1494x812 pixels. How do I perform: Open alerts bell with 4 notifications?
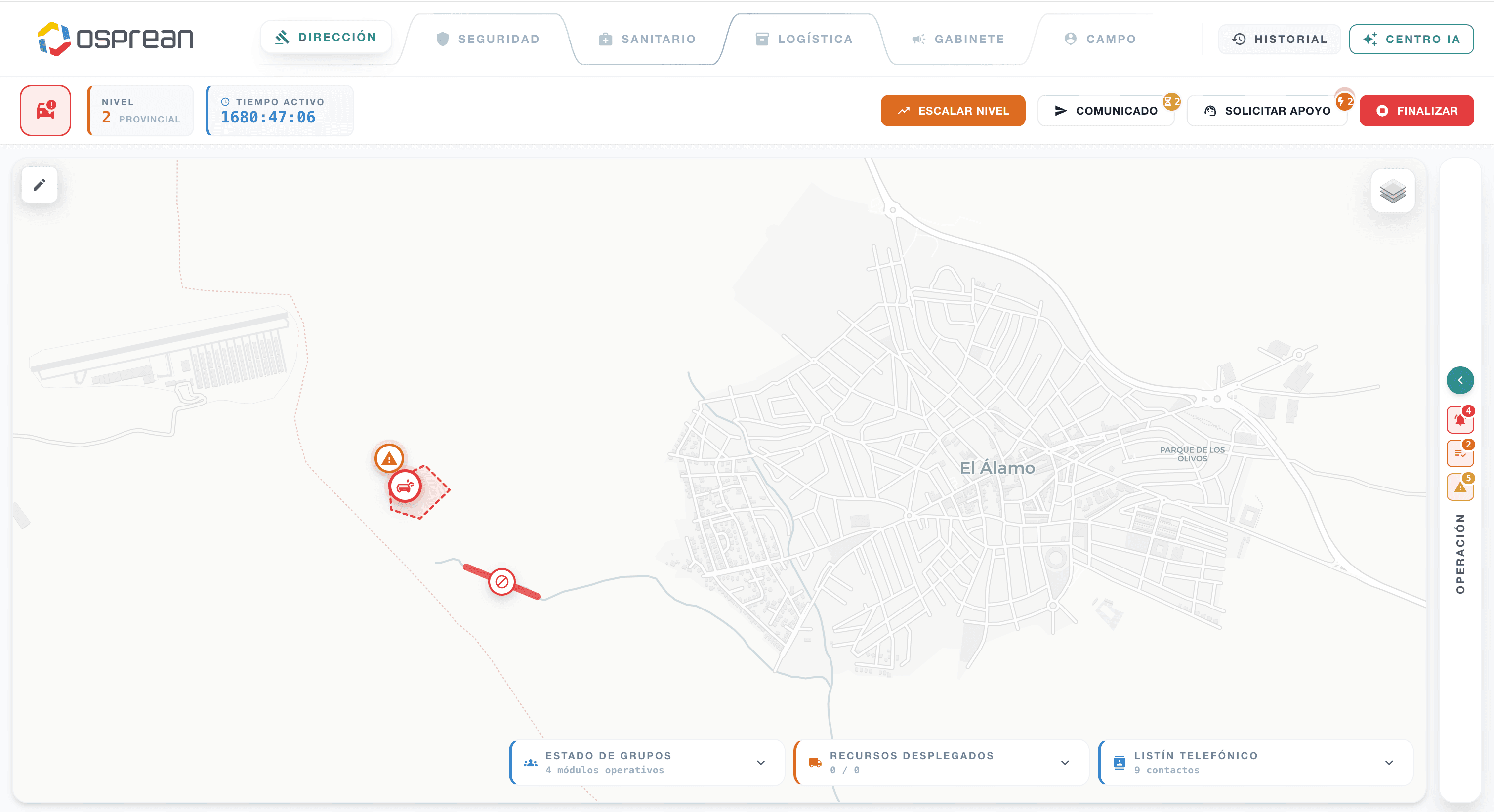[x=1460, y=420]
